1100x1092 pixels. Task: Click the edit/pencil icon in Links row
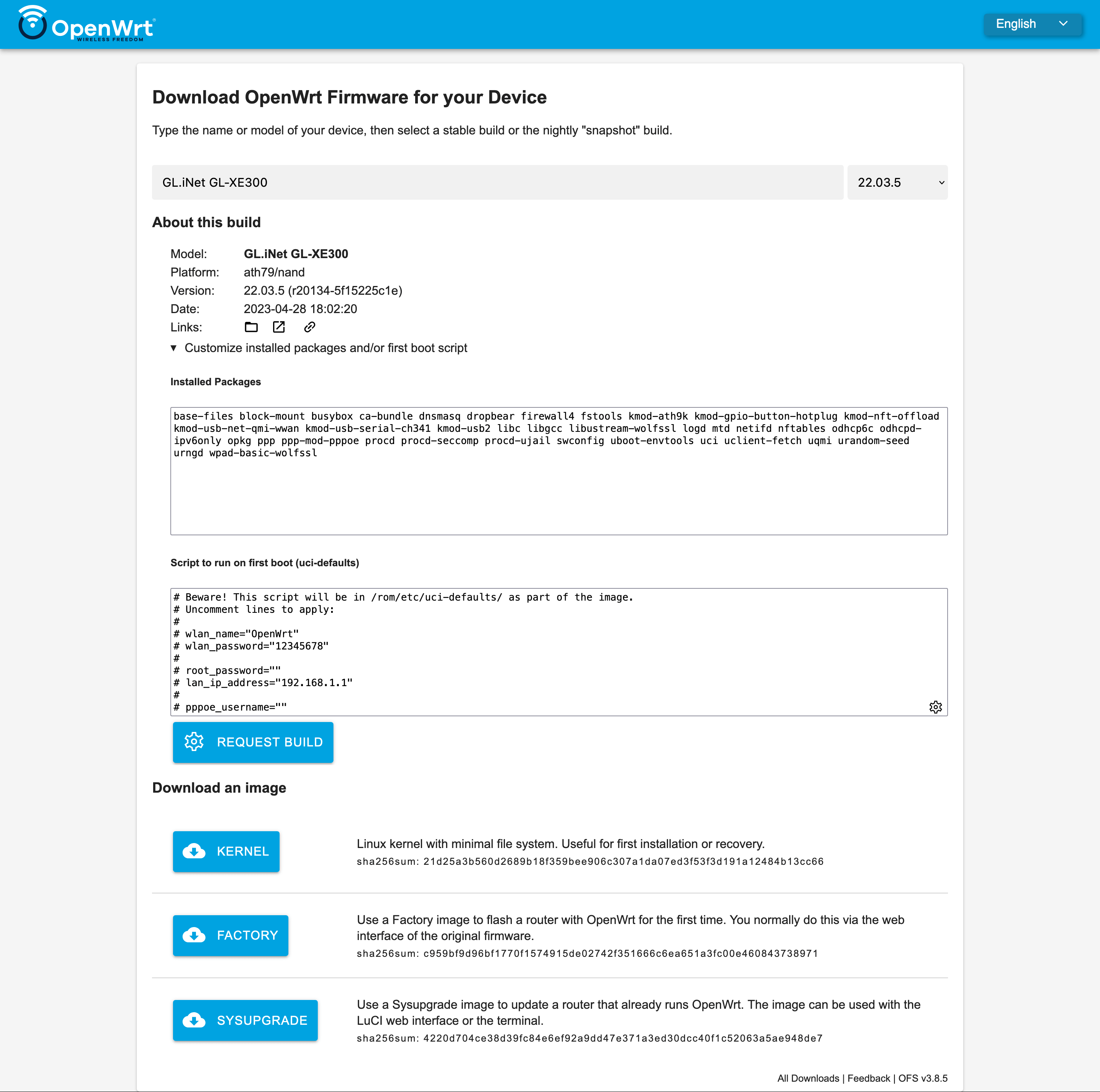pos(278,326)
